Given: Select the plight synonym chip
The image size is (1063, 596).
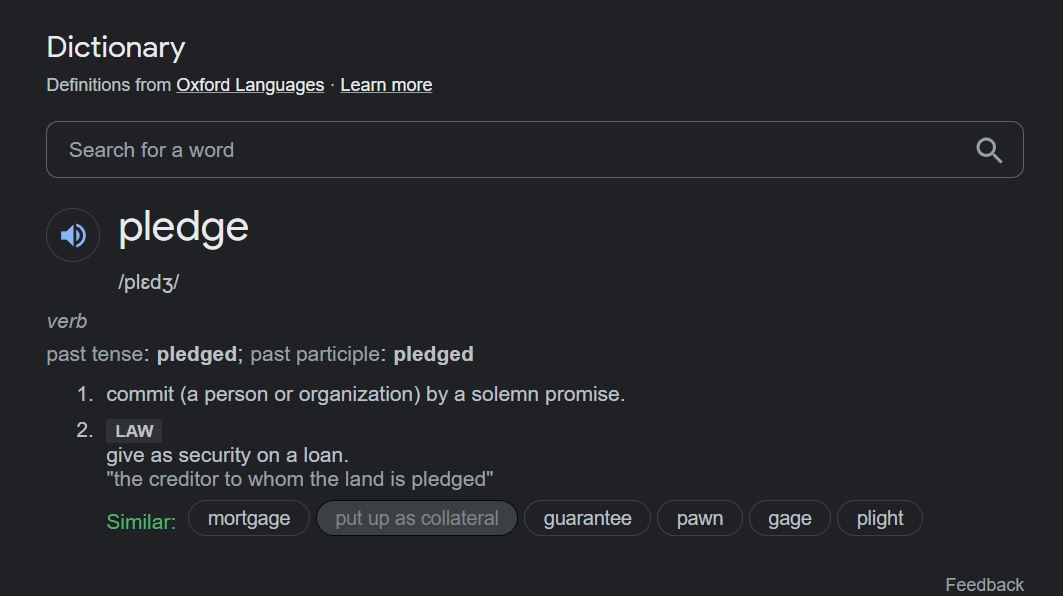Looking at the screenshot, I should click(x=879, y=518).
